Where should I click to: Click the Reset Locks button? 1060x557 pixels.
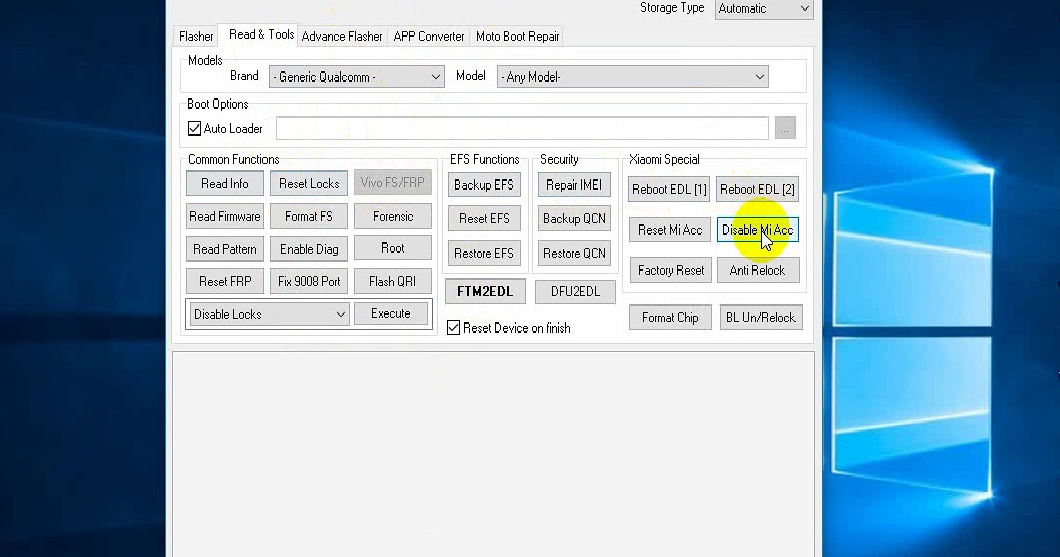pyautogui.click(x=309, y=184)
